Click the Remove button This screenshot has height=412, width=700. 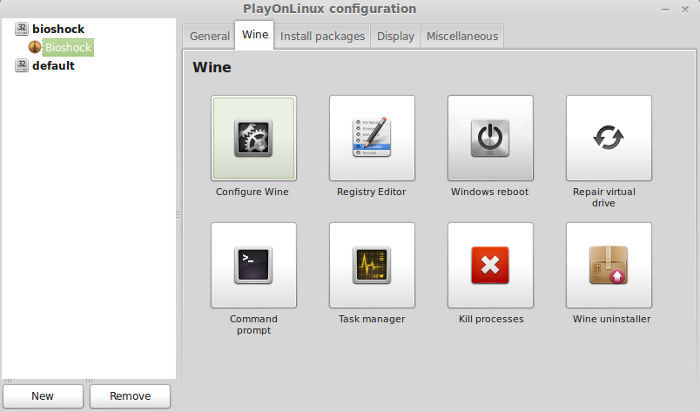(x=130, y=396)
